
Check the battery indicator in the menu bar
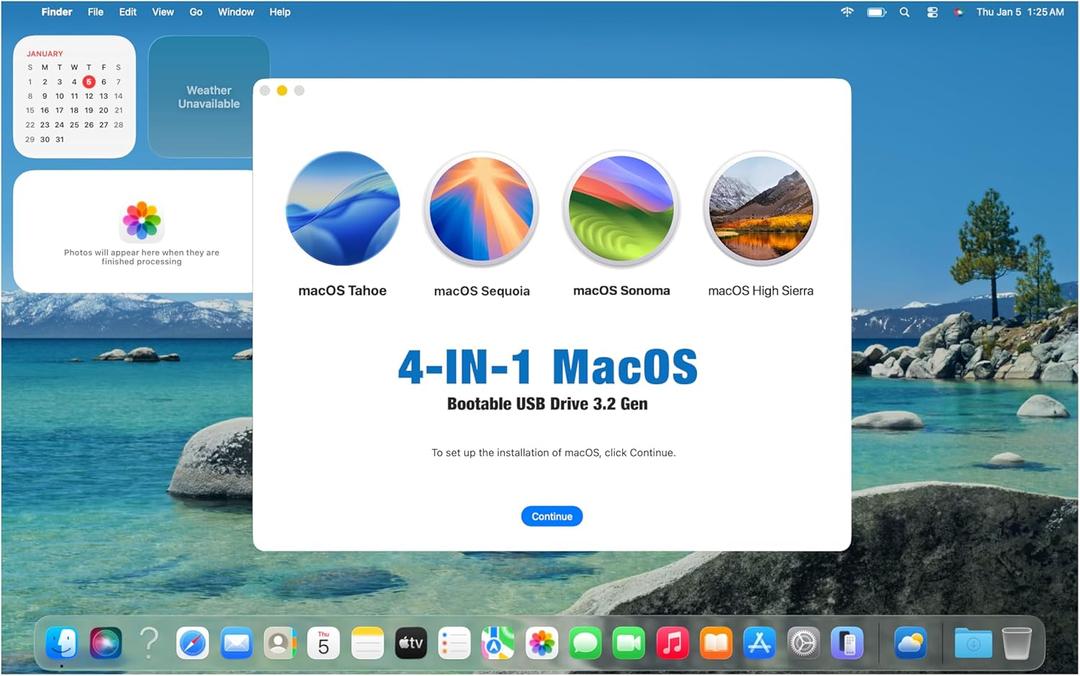(875, 12)
